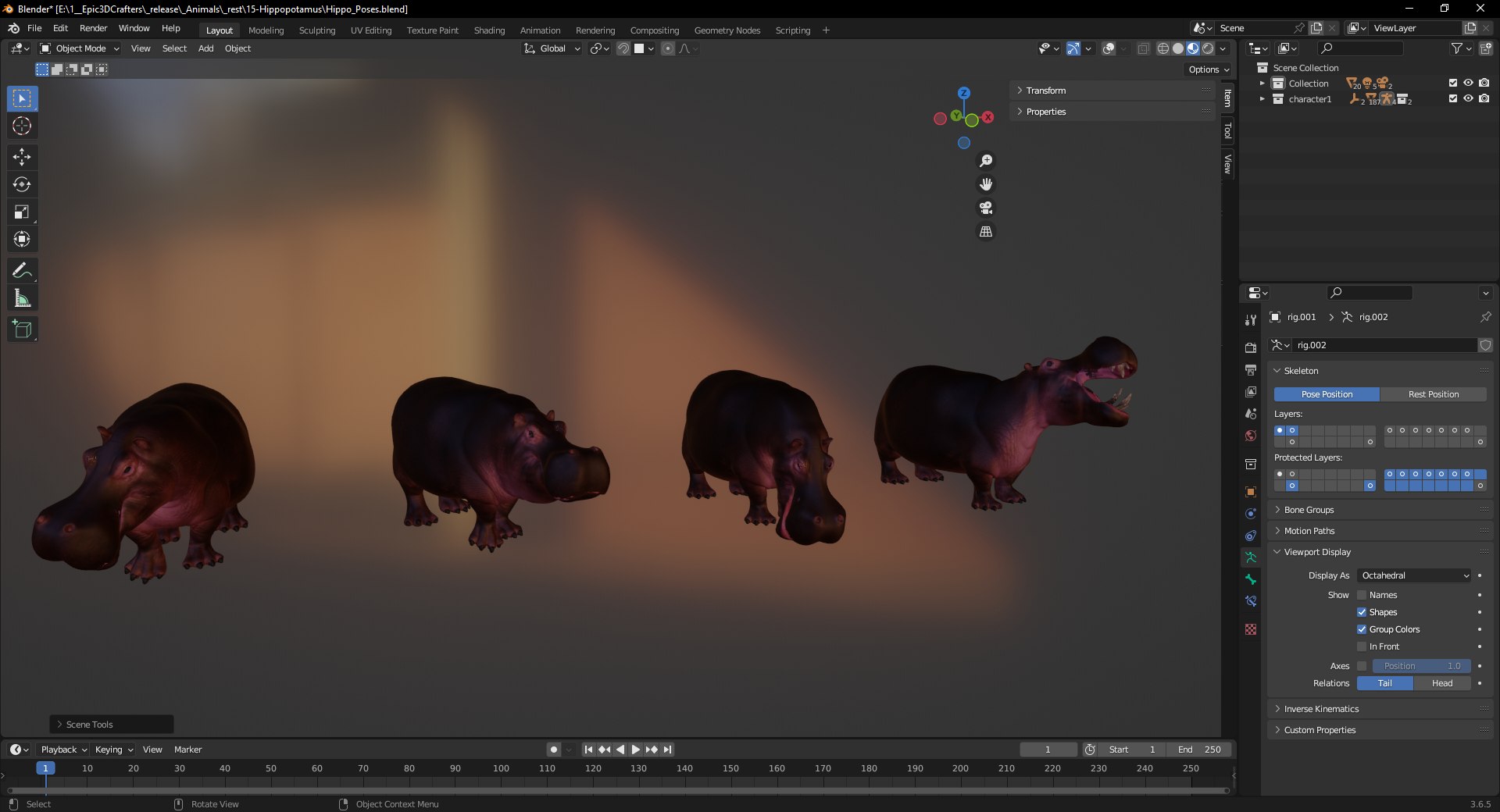
Task: Select the Rotate tool
Action: pos(22,184)
